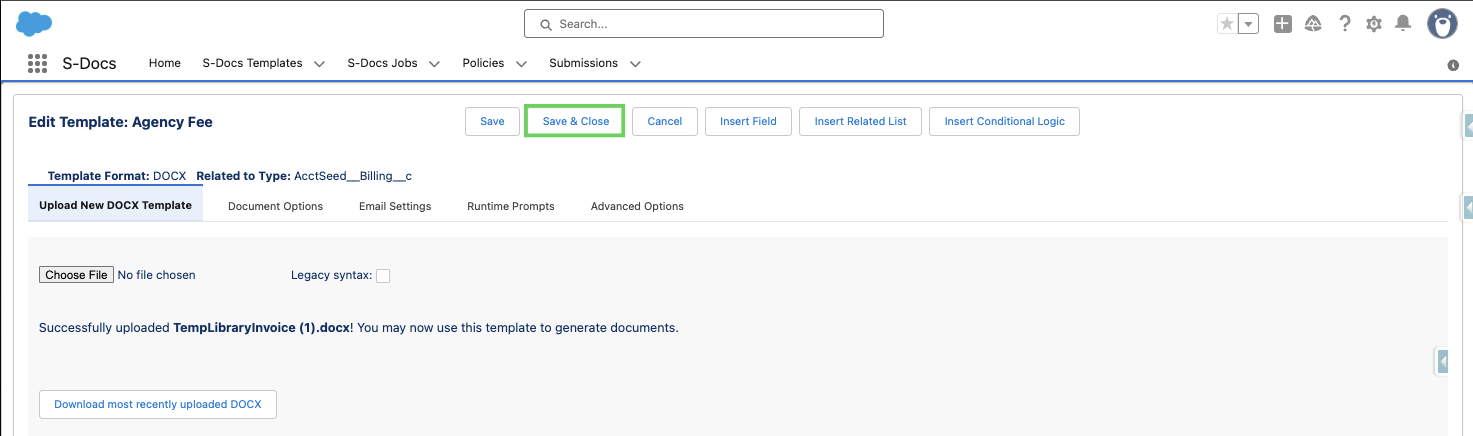Enable the Legacy syntax checkbox

tap(383, 276)
